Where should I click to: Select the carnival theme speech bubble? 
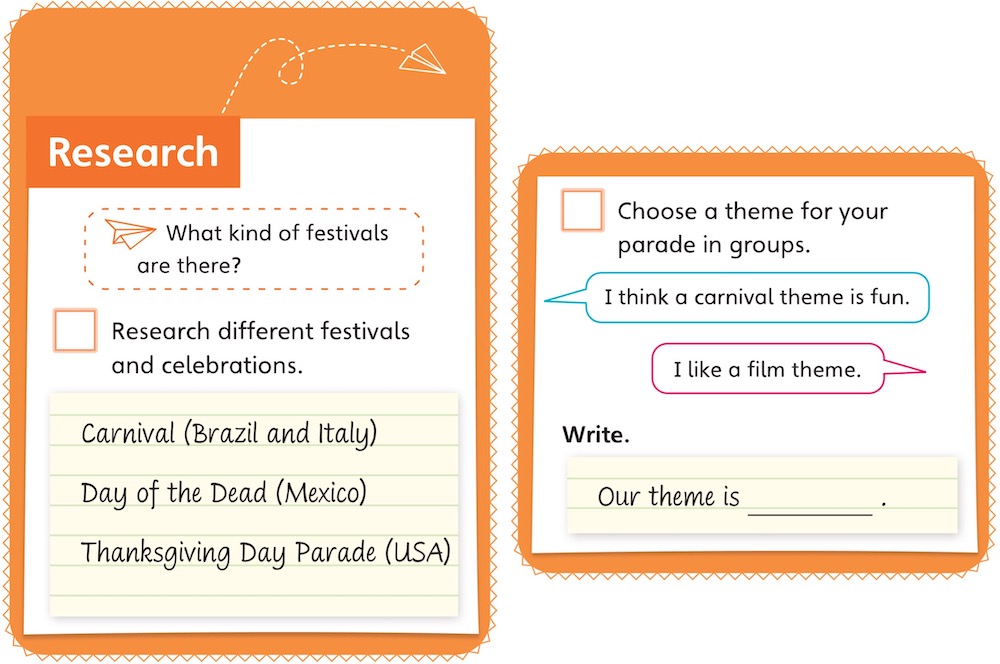[756, 297]
